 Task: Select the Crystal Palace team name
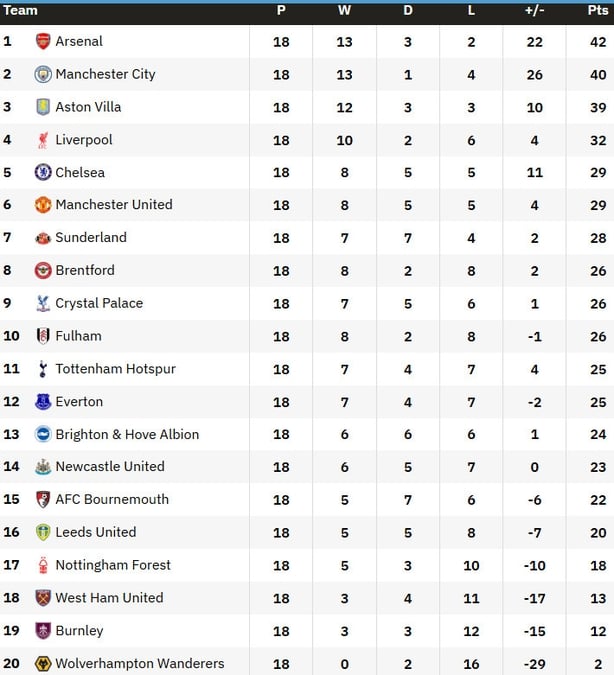[x=99, y=303]
